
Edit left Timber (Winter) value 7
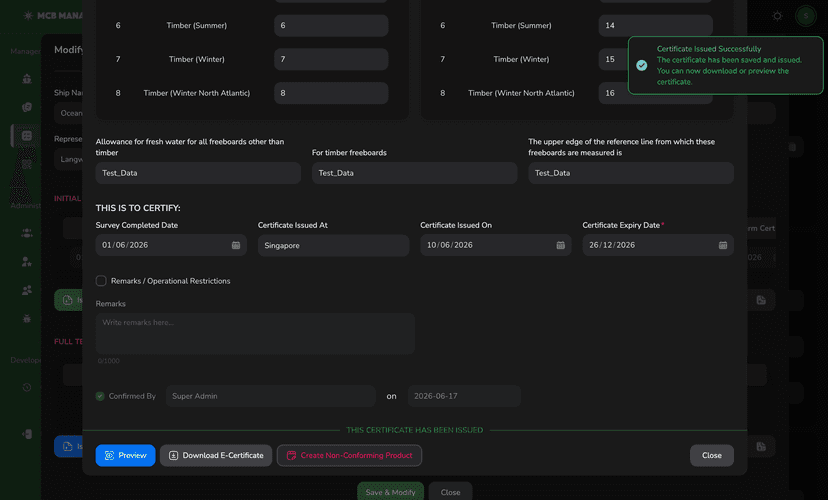click(x=331, y=59)
